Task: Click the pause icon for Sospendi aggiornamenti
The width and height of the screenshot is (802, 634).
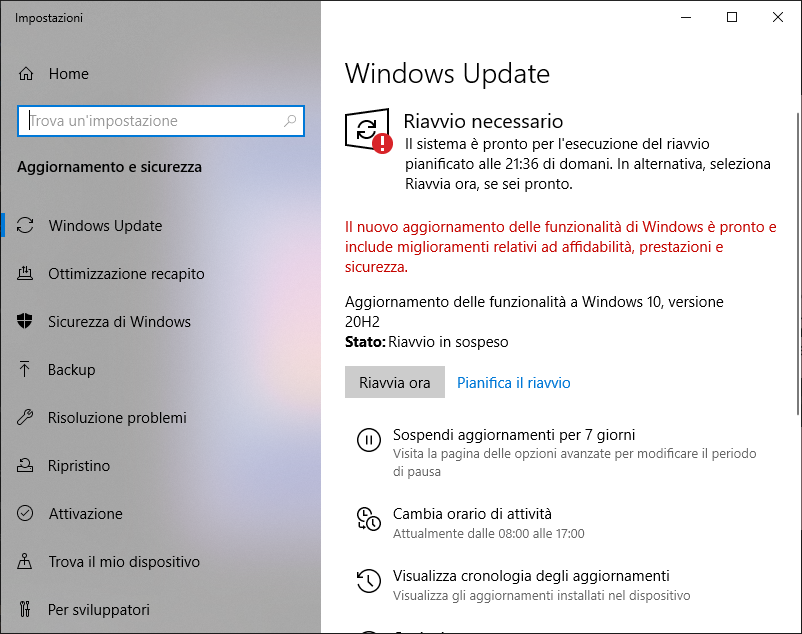Action: [369, 440]
